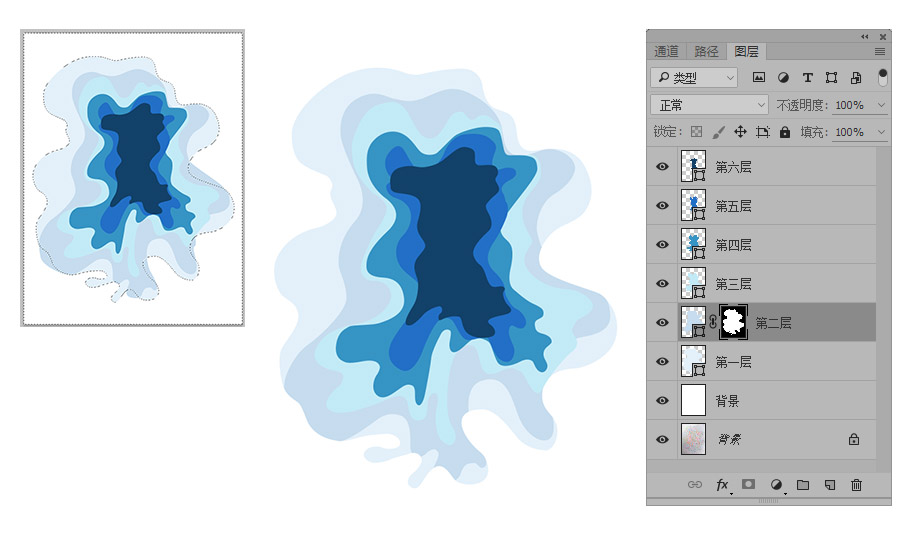Add a layer mask button
Screen dimensions: 920x546
(748, 484)
